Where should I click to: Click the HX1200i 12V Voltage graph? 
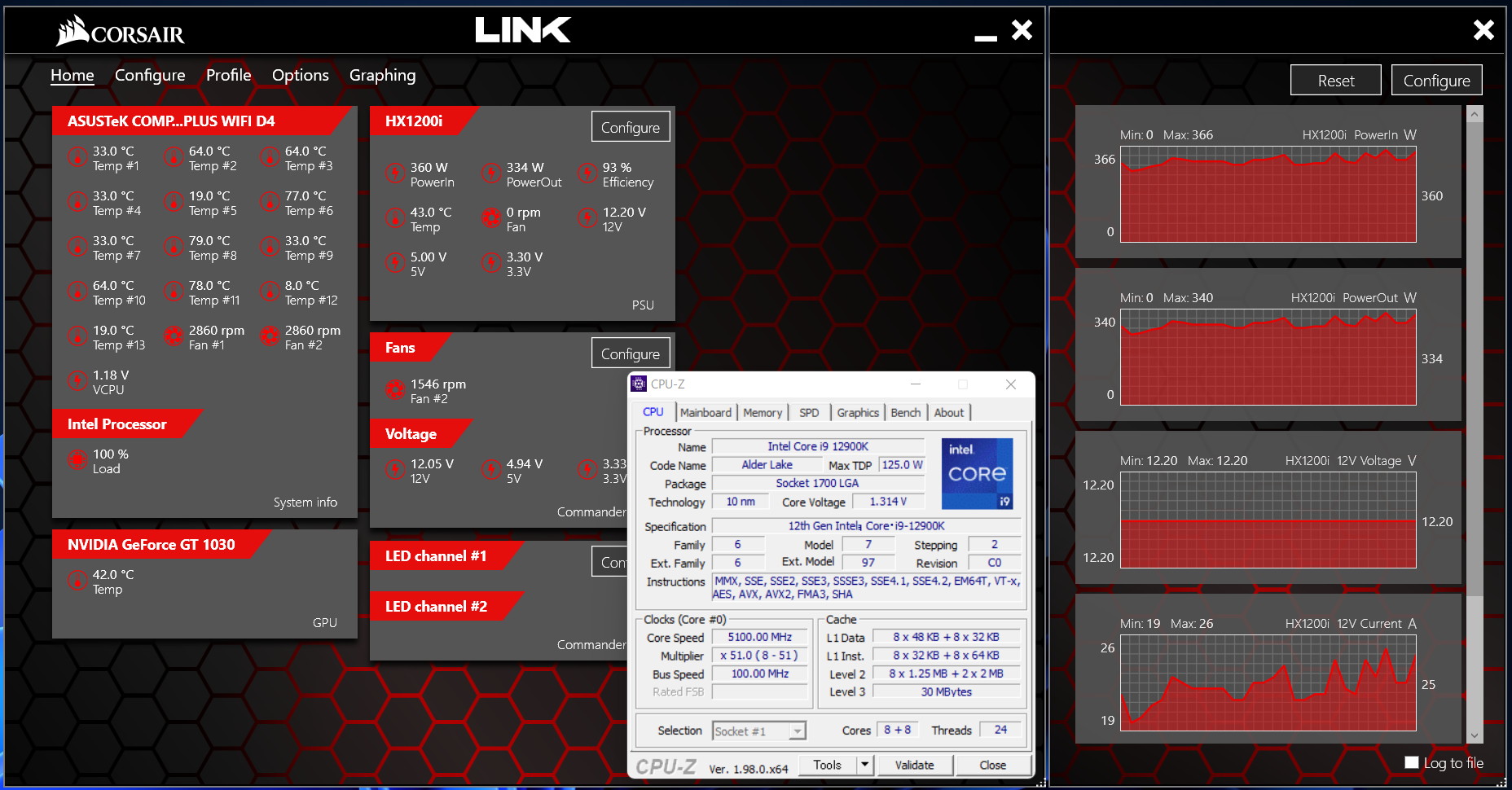[x=1268, y=520]
